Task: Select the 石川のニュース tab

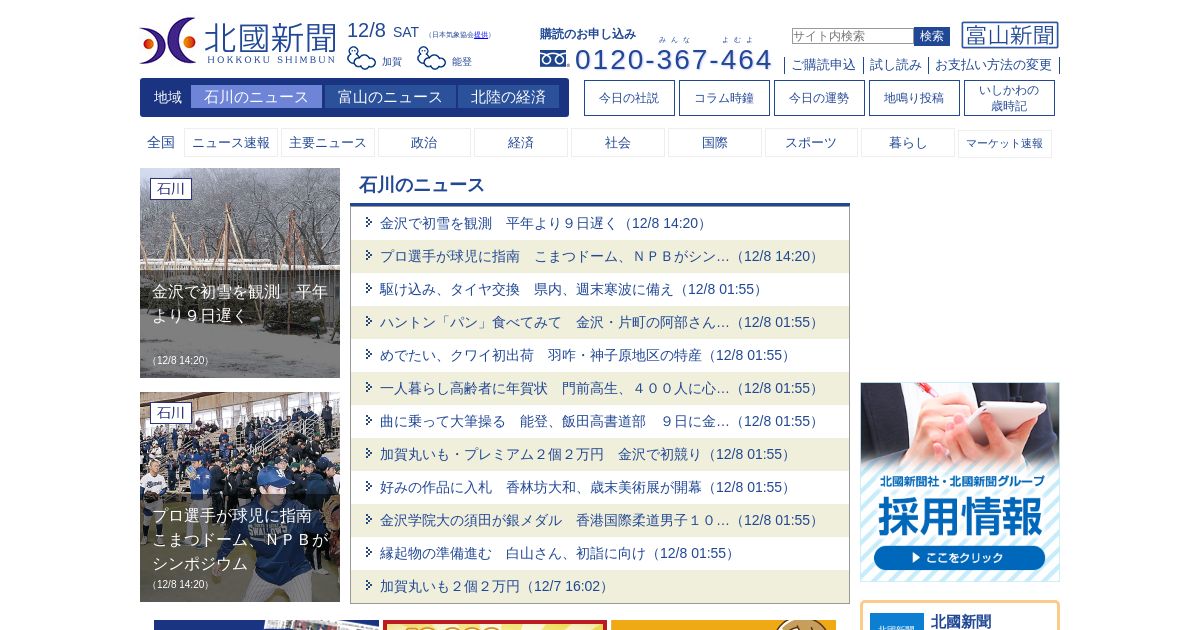Action: [x=256, y=97]
